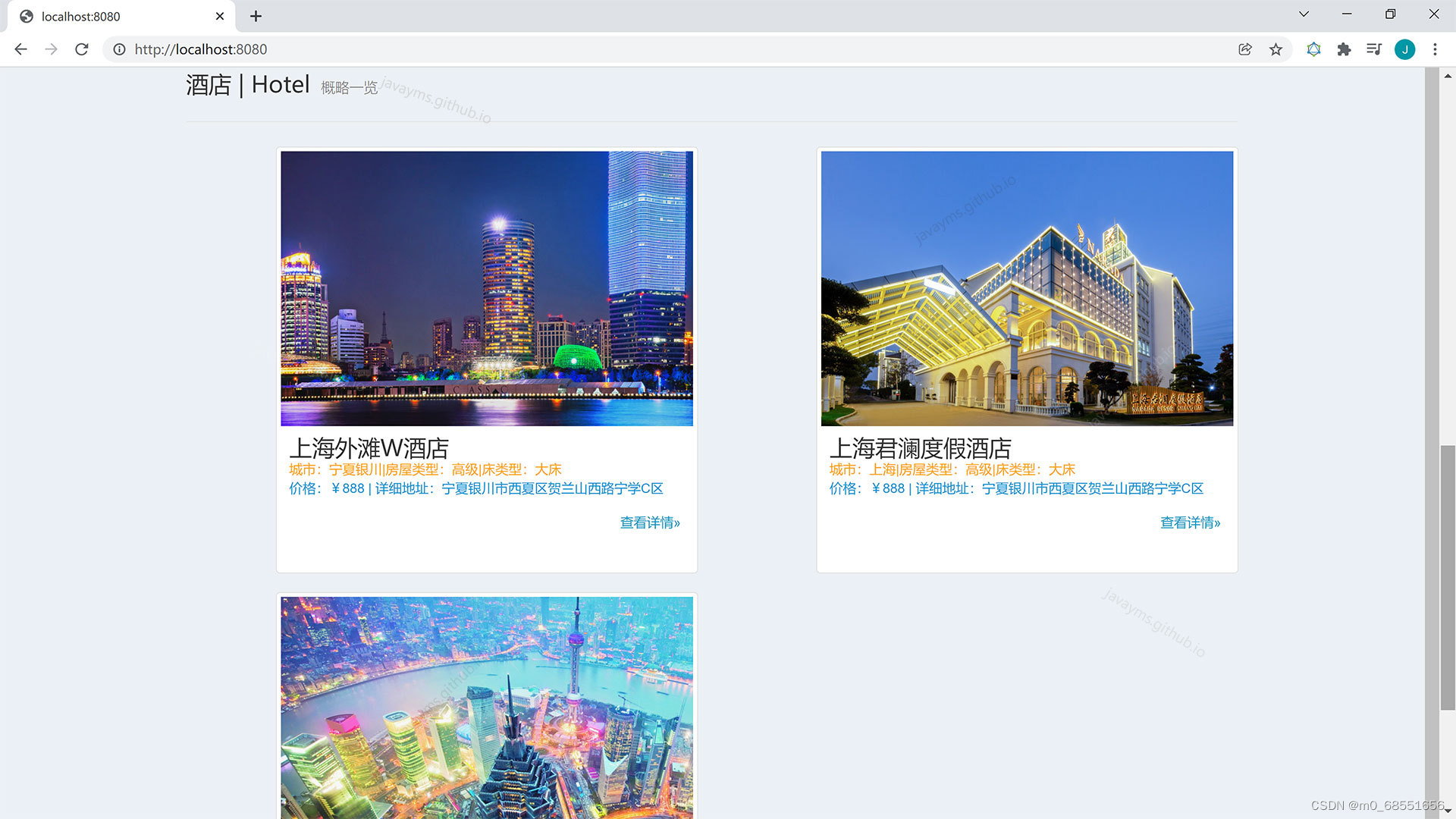Share this page icon in address bar
Screen dimensions: 1456x819
tap(1245, 49)
